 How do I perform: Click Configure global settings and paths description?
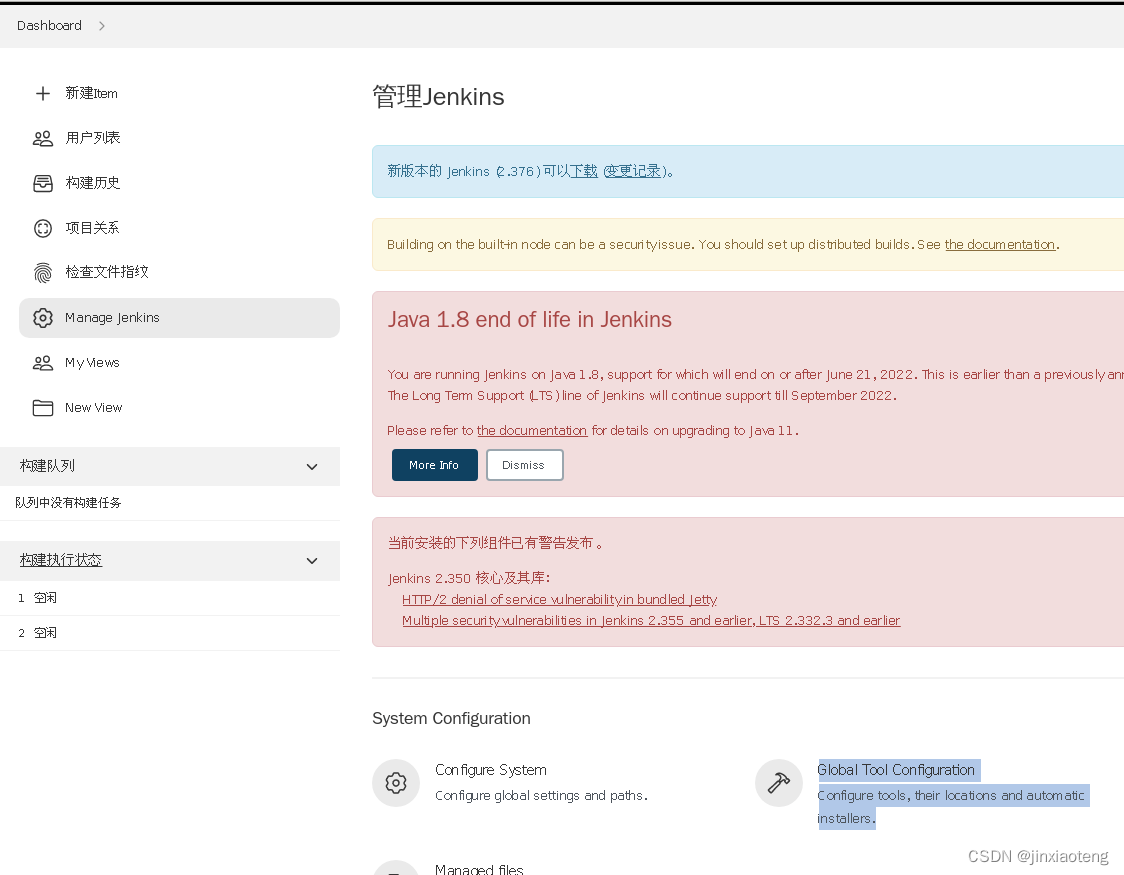(541, 796)
